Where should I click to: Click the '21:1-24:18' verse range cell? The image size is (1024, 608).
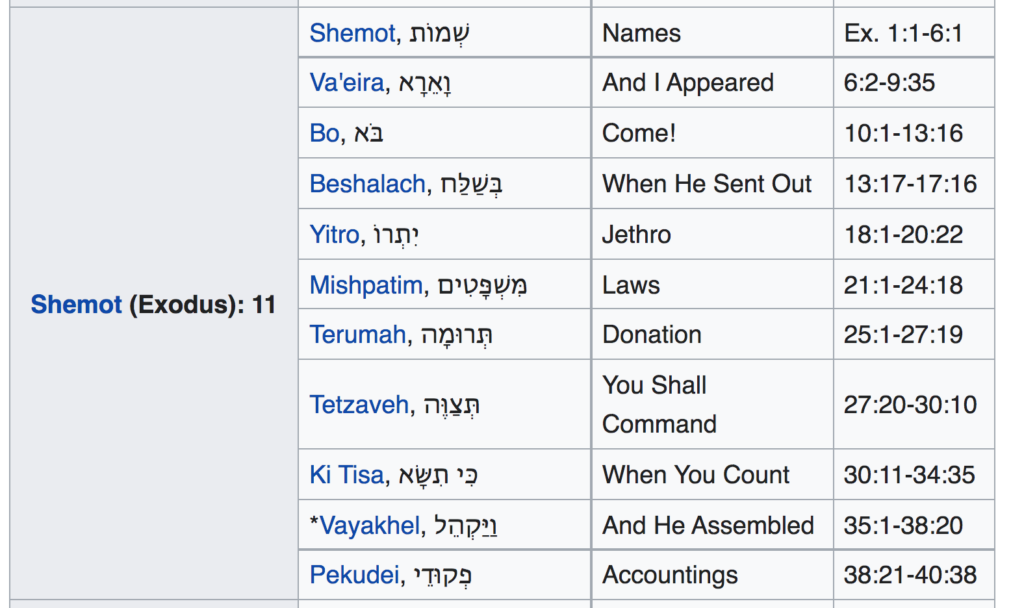point(903,285)
